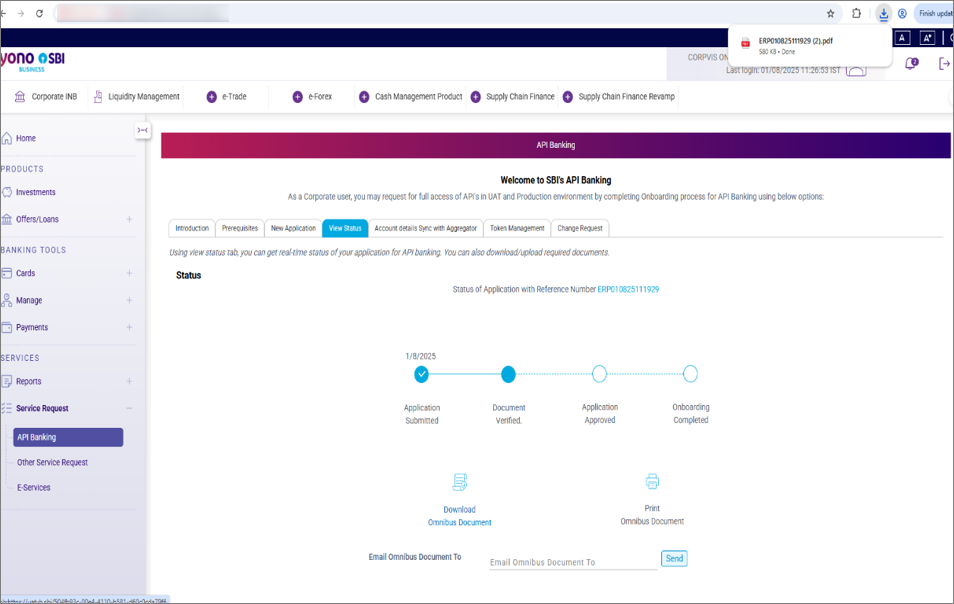The height and width of the screenshot is (604, 954).
Task: Click the e-Forex plus icon
Action: point(298,97)
